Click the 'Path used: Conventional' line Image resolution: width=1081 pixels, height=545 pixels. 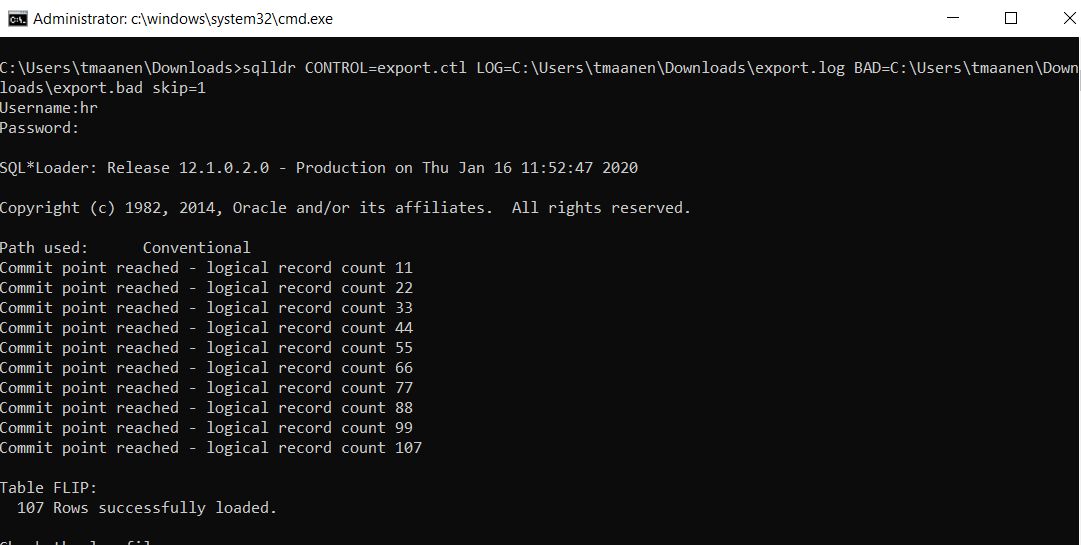click(125, 248)
